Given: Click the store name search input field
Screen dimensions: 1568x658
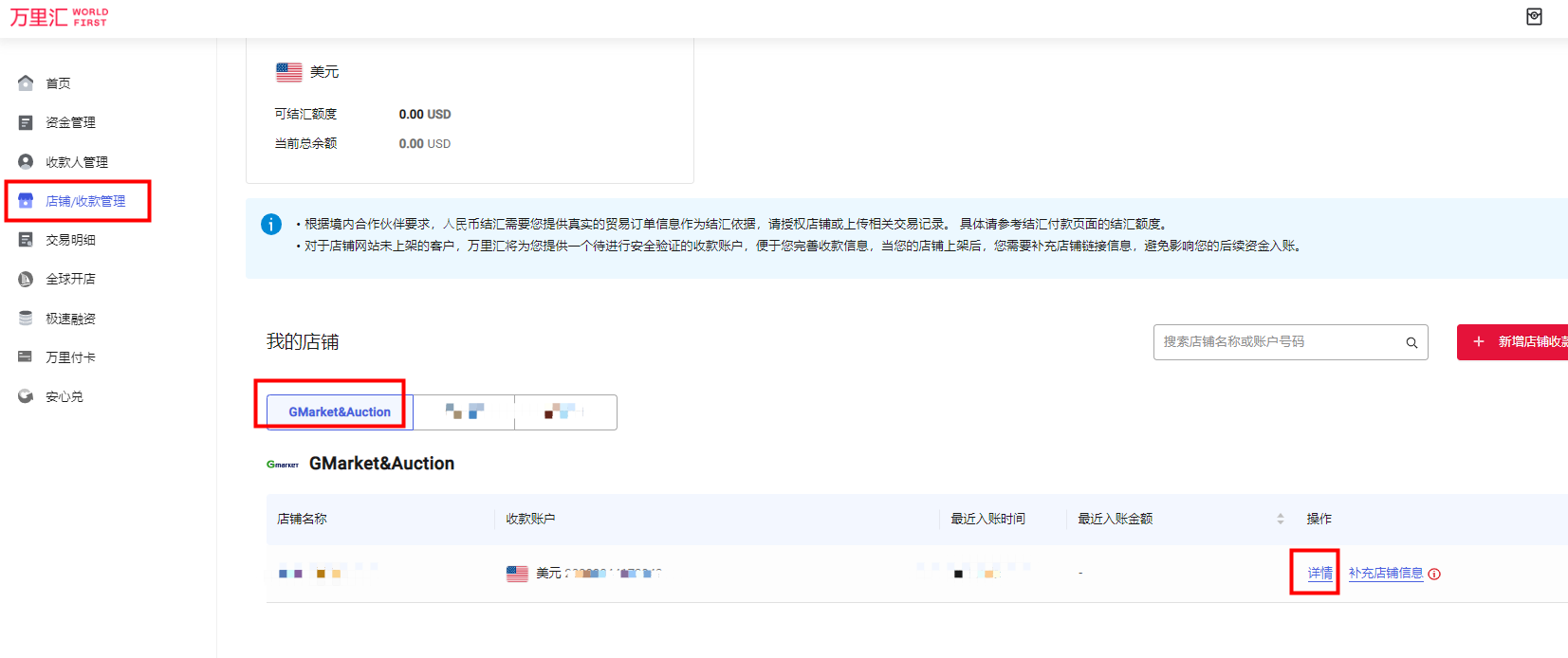Looking at the screenshot, I should 1276,342.
